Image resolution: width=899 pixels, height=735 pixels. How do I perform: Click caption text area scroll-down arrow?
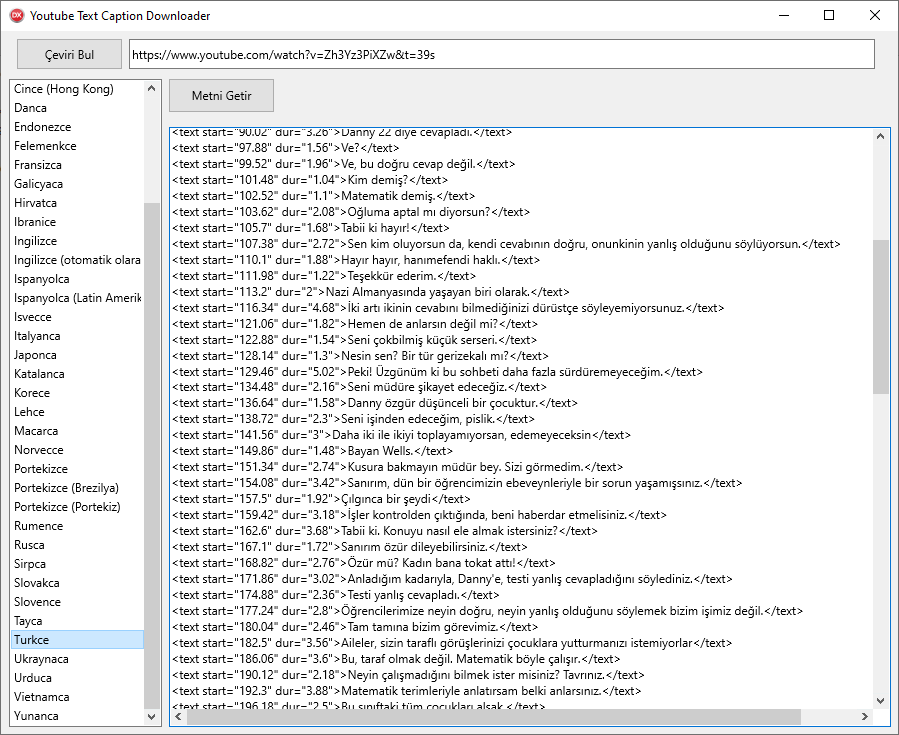(x=881, y=701)
